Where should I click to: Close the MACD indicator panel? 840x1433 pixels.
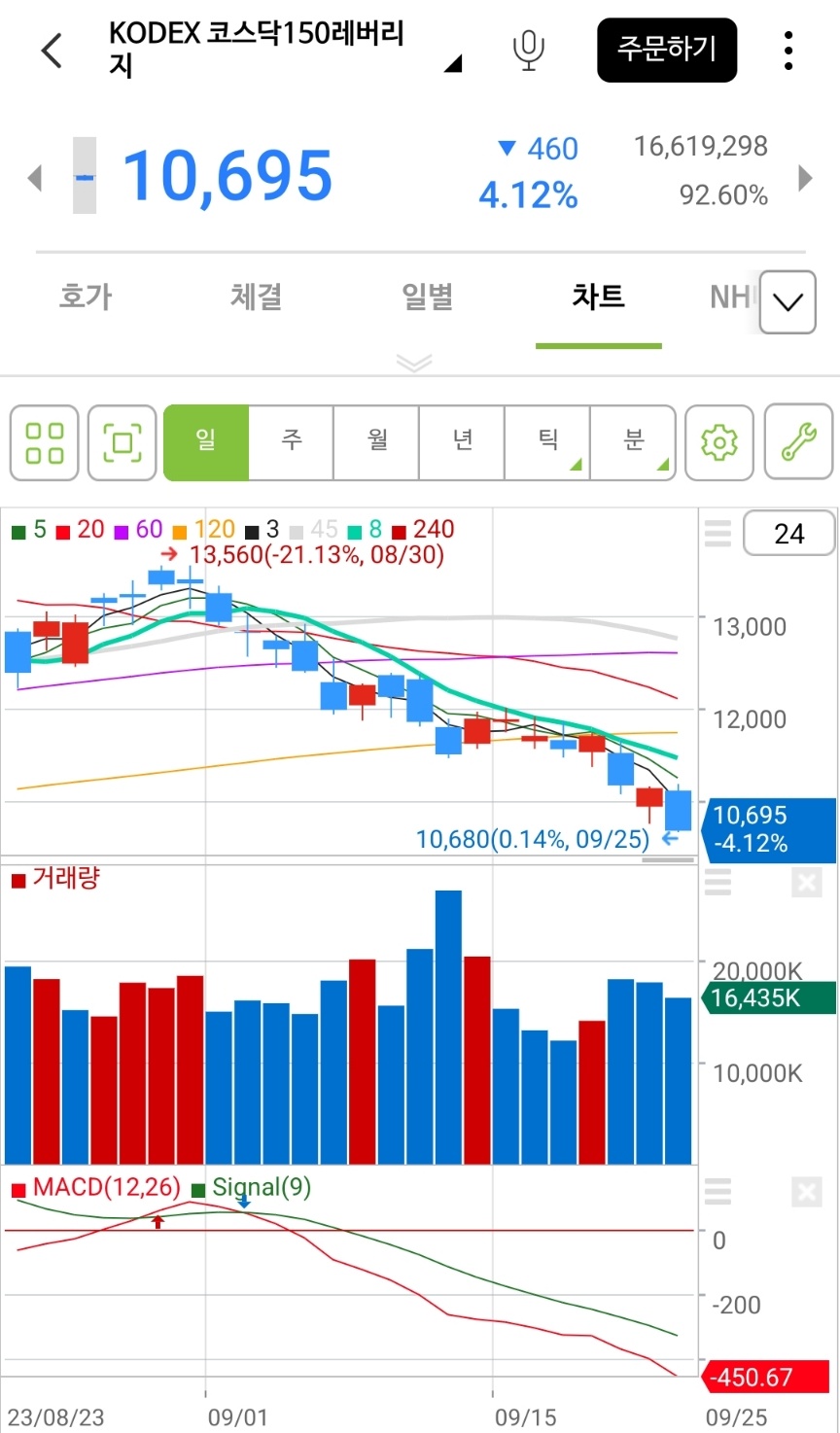pyautogui.click(x=806, y=1191)
